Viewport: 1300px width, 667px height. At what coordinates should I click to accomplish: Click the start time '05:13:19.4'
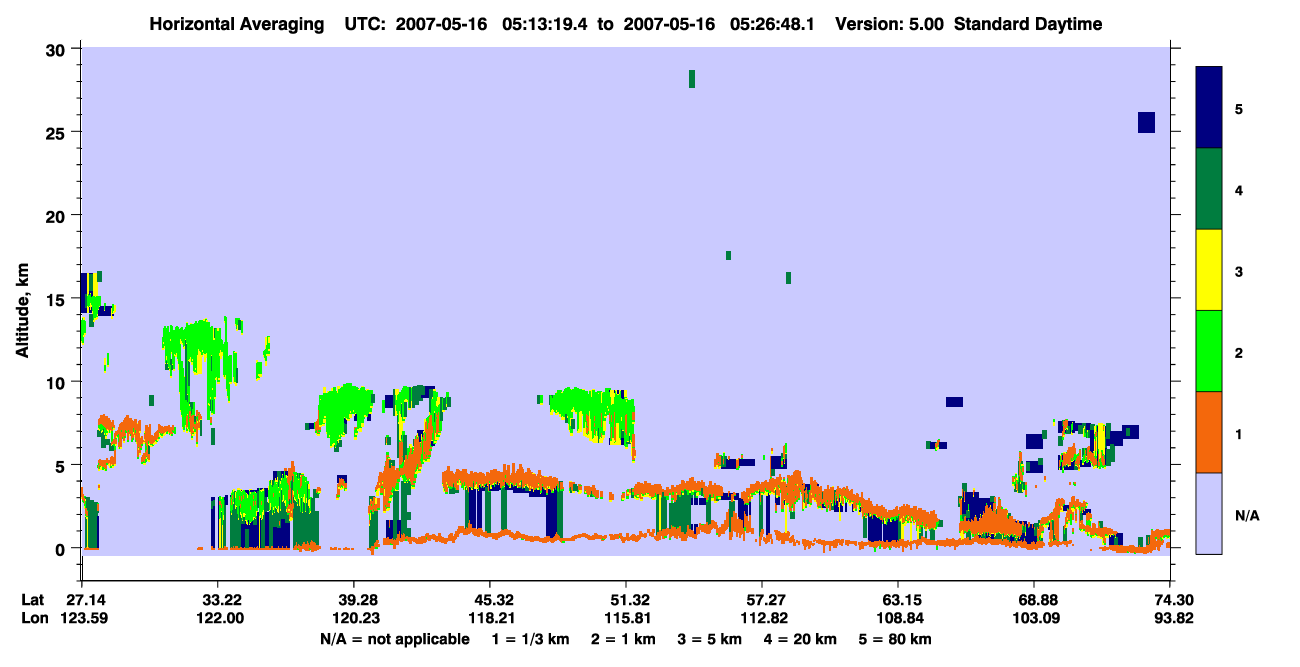[x=543, y=24]
